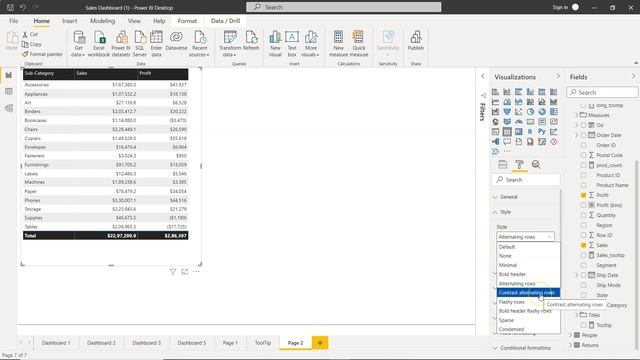
Task: Open More options ellipsis below the table
Action: point(196,271)
